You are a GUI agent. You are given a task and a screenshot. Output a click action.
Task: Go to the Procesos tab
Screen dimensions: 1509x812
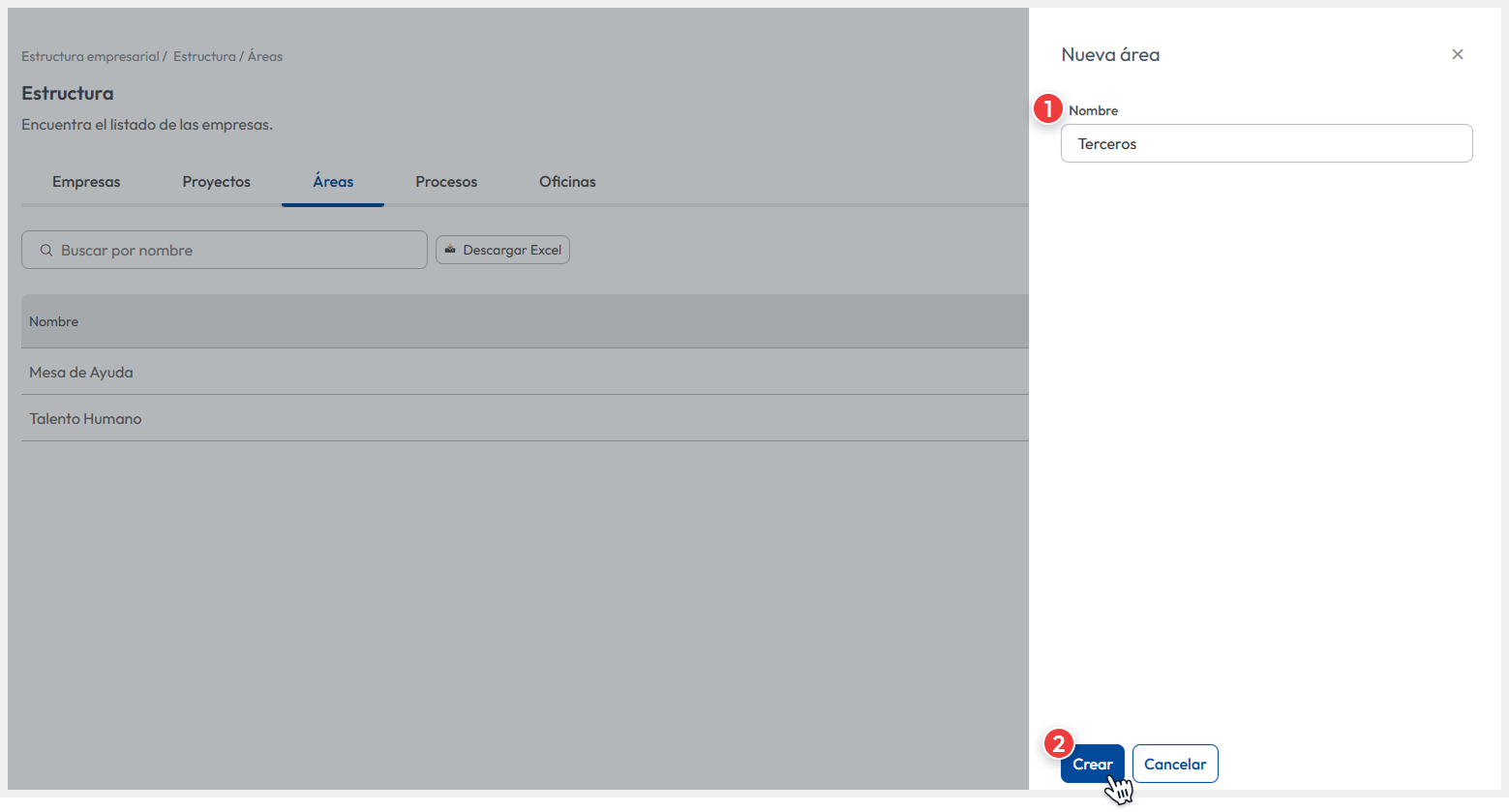click(446, 182)
